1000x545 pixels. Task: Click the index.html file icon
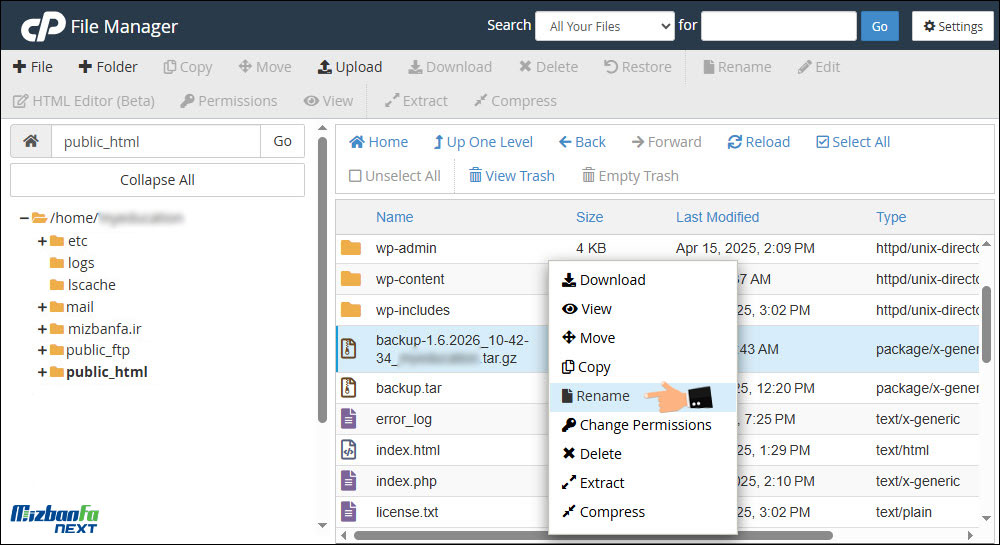click(x=349, y=450)
